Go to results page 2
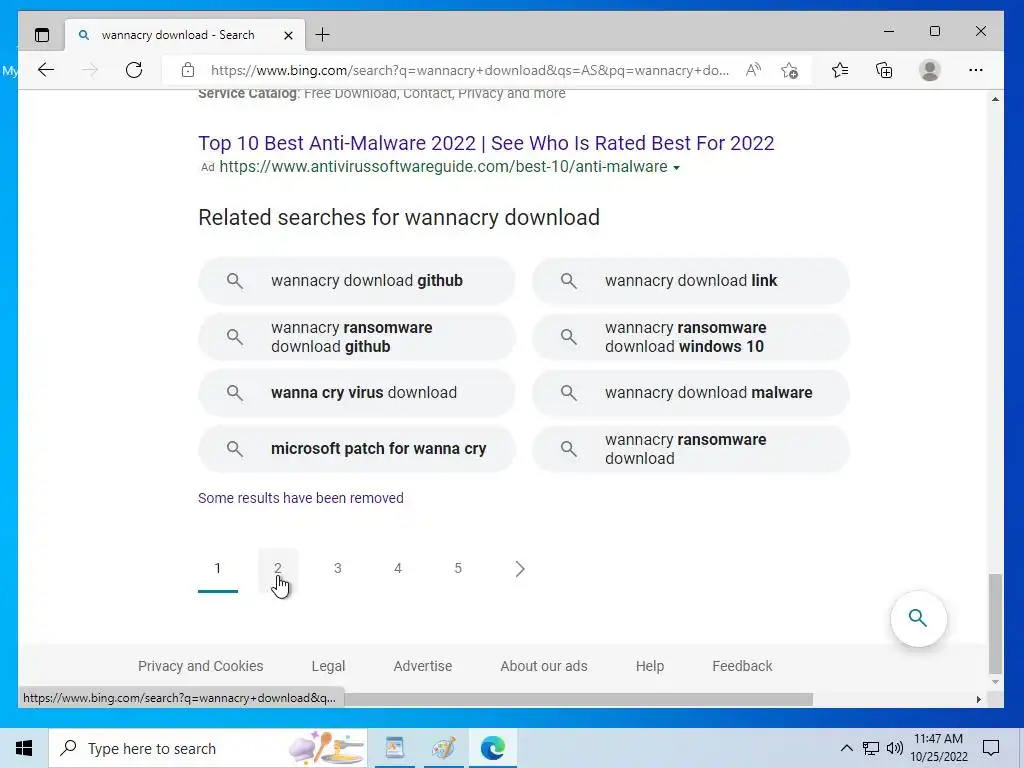Viewport: 1024px width, 768px height. [x=278, y=569]
